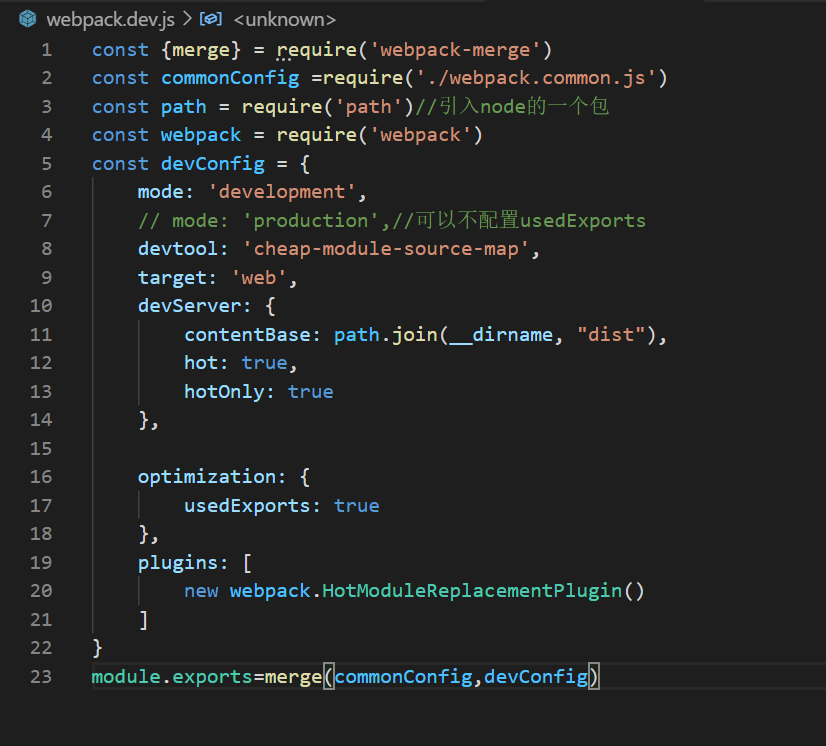Expand breadcrumb chevron after webpack.dev.js
This screenshot has height=746, width=826.
[x=187, y=19]
